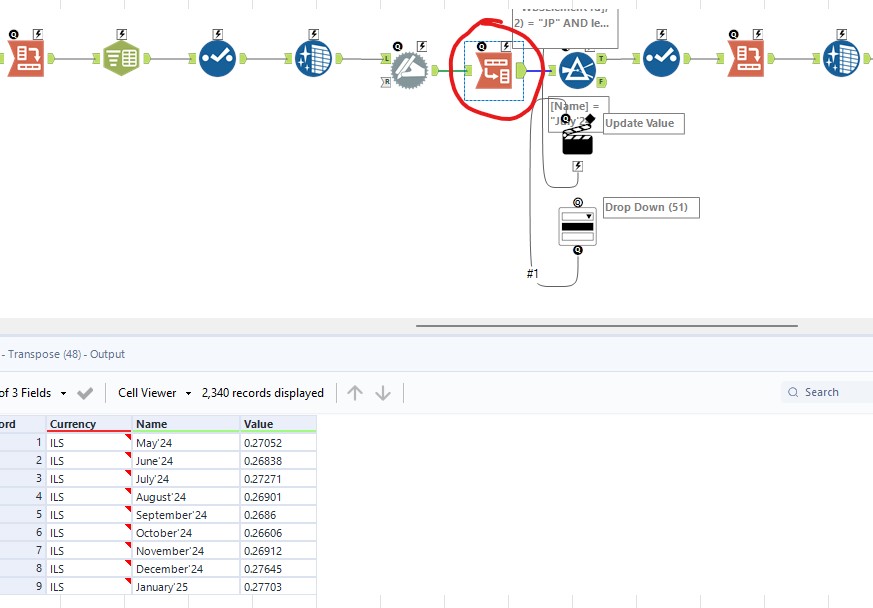Click the Value column header

point(278,424)
